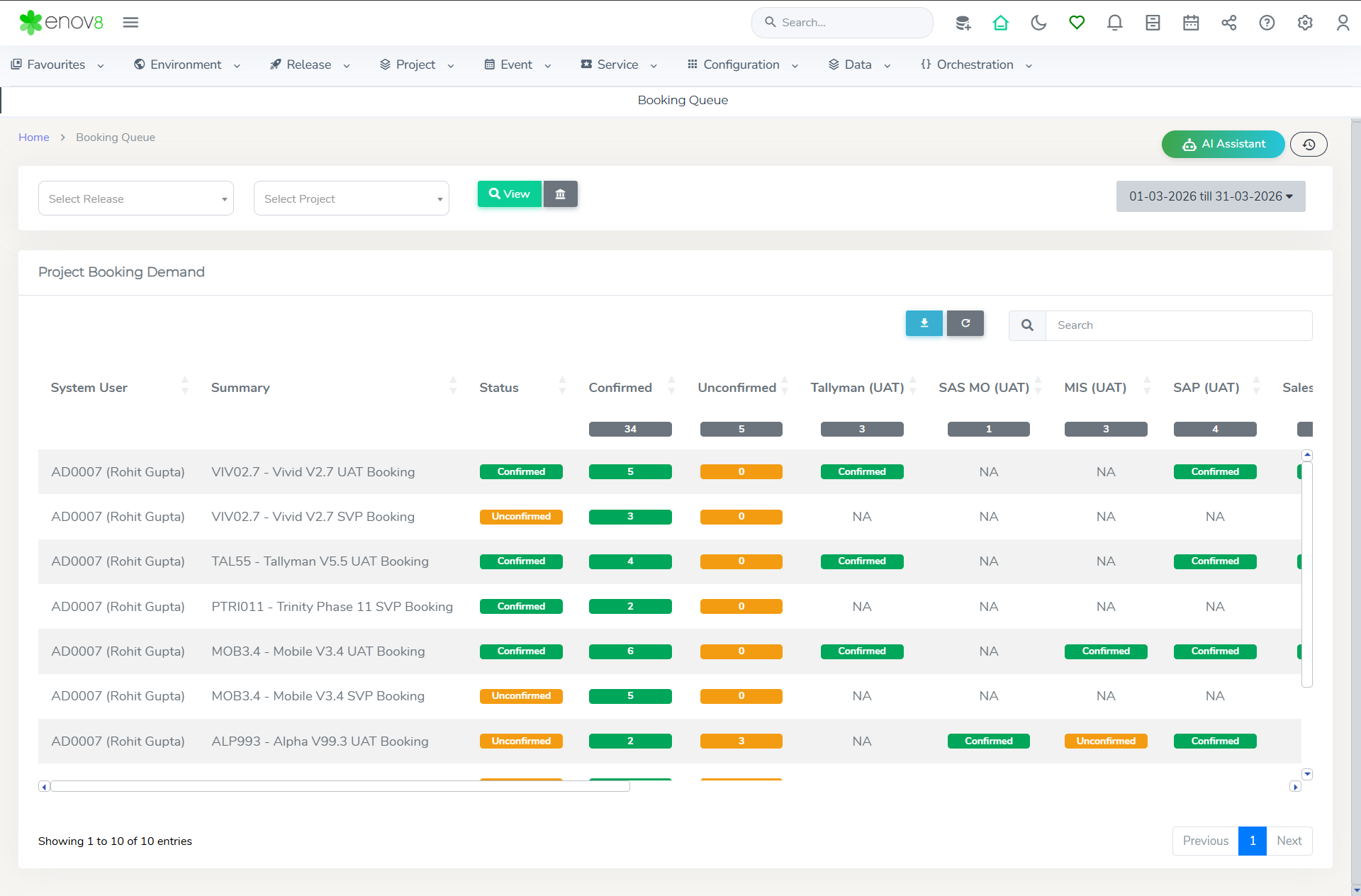
Task: Click the calendar icon in header
Action: (x=1191, y=23)
